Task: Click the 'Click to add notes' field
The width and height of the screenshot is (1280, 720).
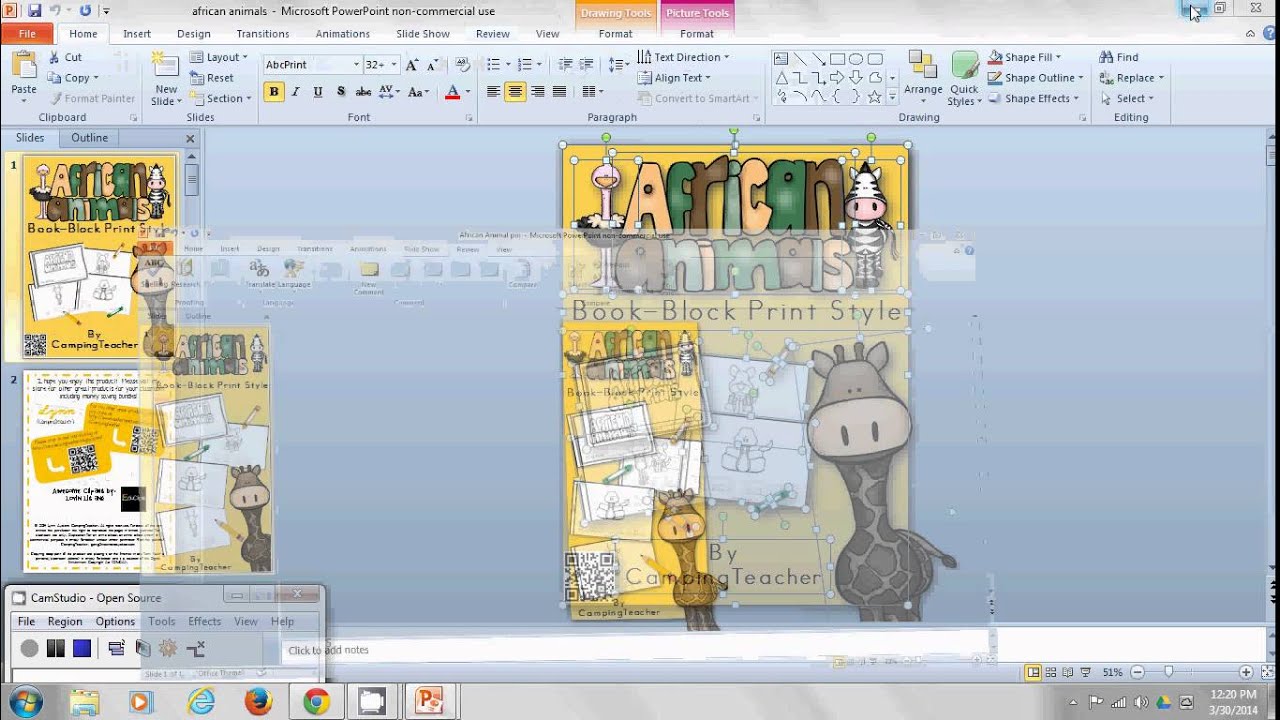Action: click(640, 650)
